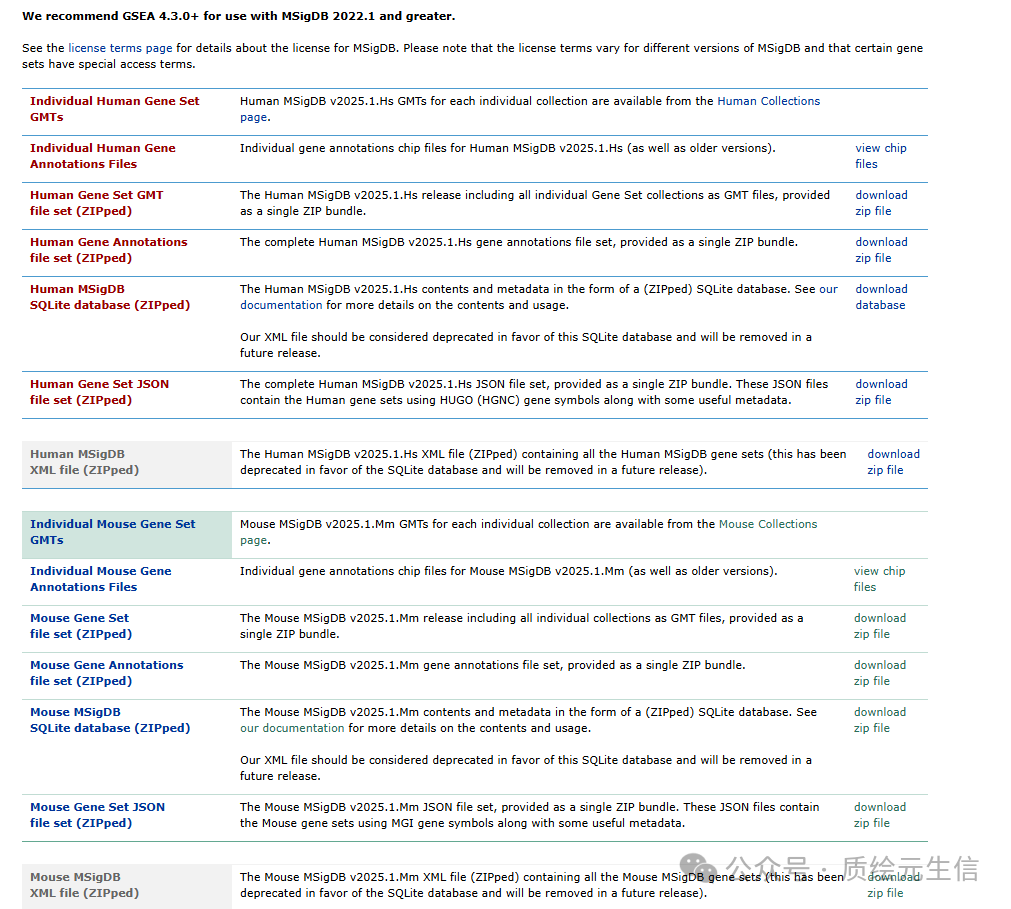Select the Individual Mouse Gene Set GMTs heading
This screenshot has height=909, width=1011.
(x=112, y=532)
